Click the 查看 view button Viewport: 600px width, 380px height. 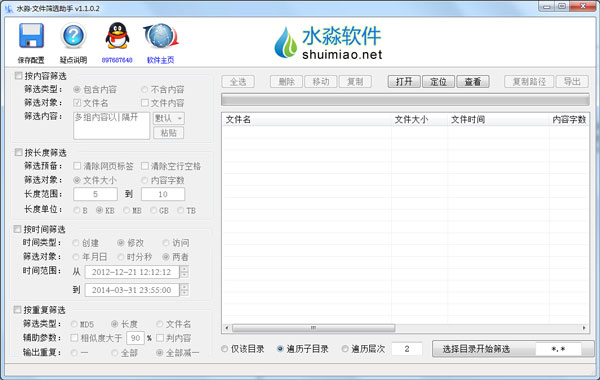tap(473, 82)
